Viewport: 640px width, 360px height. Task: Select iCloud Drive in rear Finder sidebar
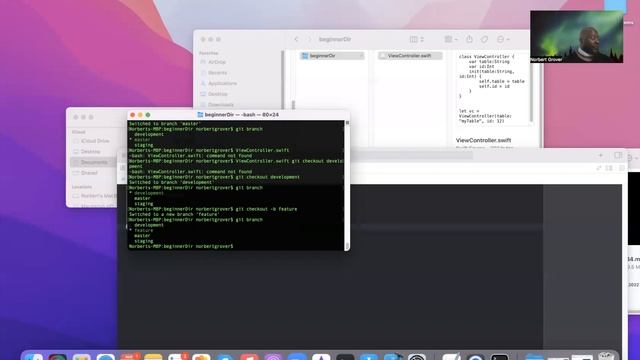pos(91,141)
